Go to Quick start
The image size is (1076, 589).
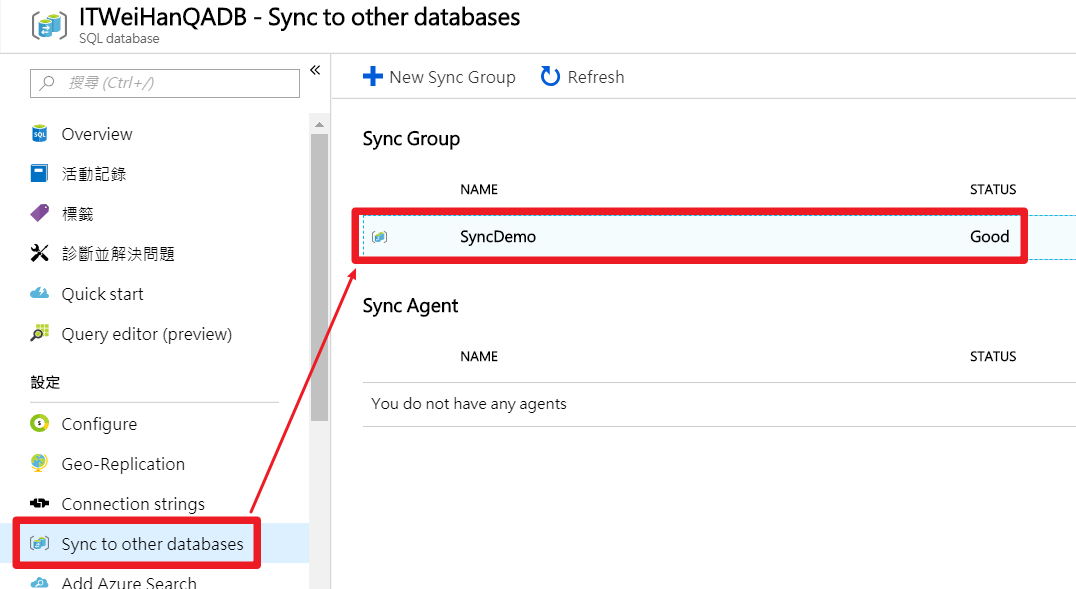pyautogui.click(x=102, y=294)
